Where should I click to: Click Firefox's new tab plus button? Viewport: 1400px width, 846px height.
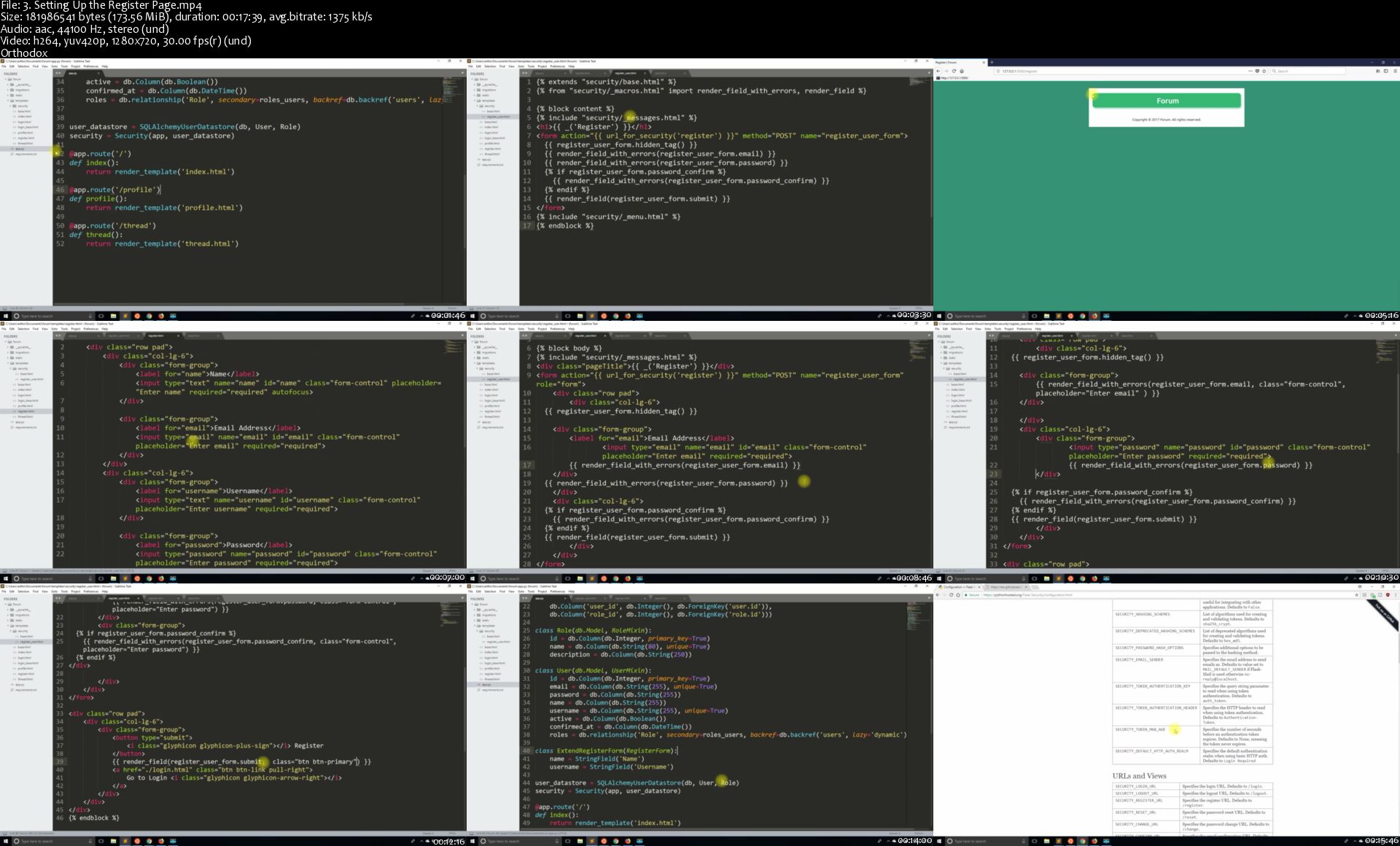tap(992, 62)
